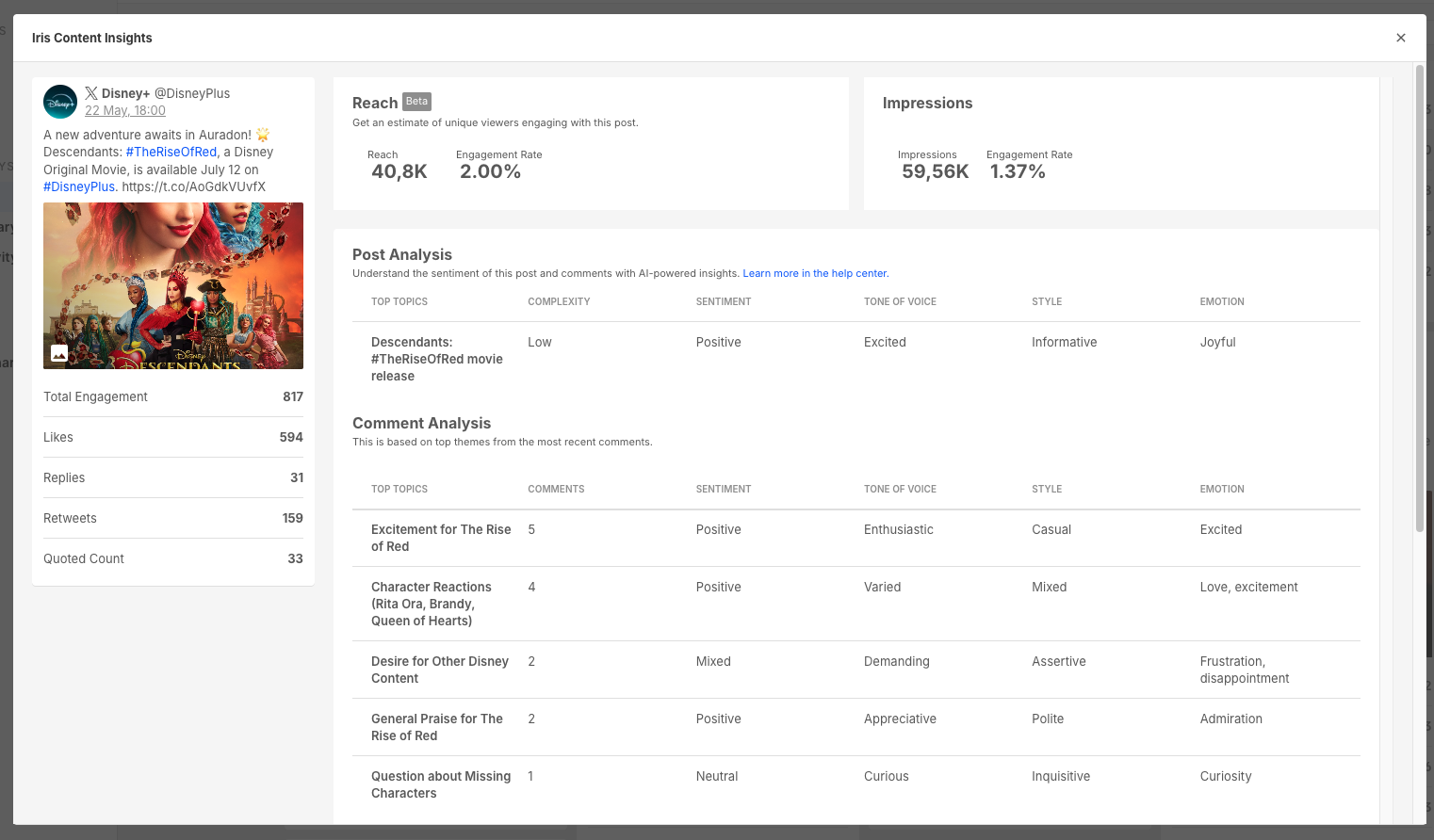
Task: Click the 'Neutral' sentiment cell
Action: pos(717,776)
